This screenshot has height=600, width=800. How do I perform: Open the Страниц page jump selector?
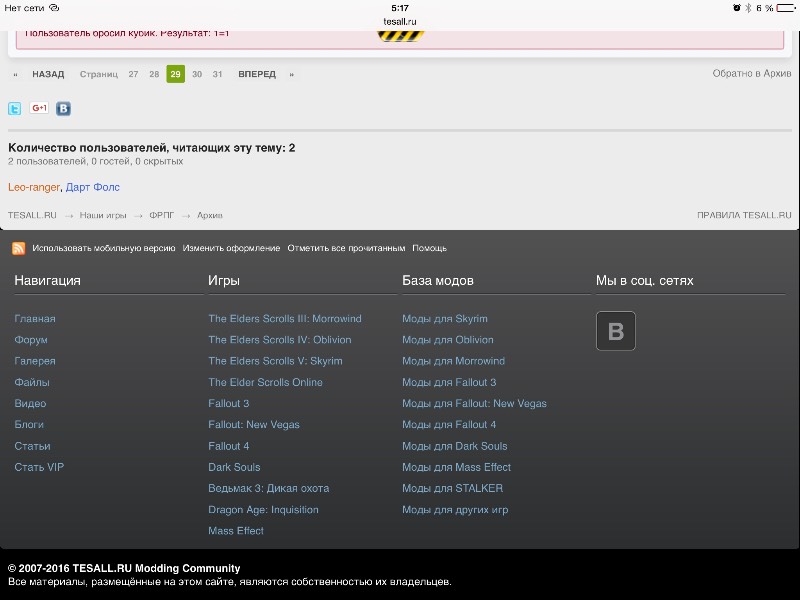click(98, 74)
